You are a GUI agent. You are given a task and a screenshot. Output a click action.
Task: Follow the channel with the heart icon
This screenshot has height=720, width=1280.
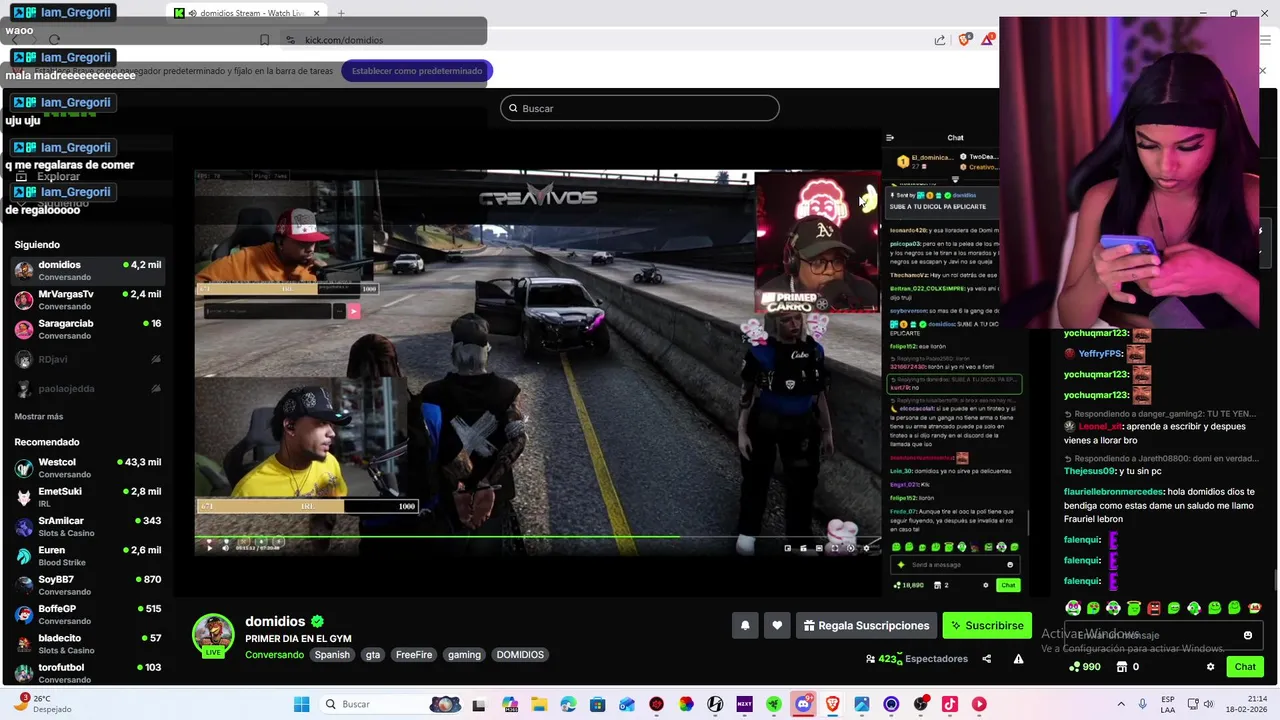point(777,625)
